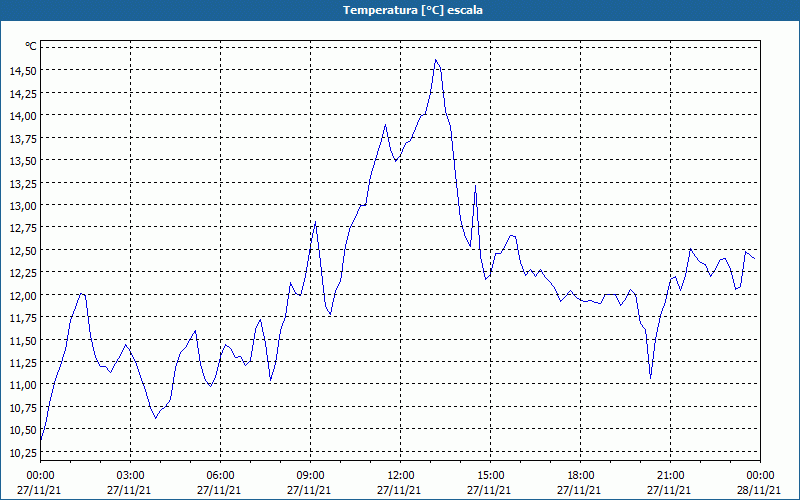
Task: Select the 11,25 y-axis label
Action: point(23,362)
